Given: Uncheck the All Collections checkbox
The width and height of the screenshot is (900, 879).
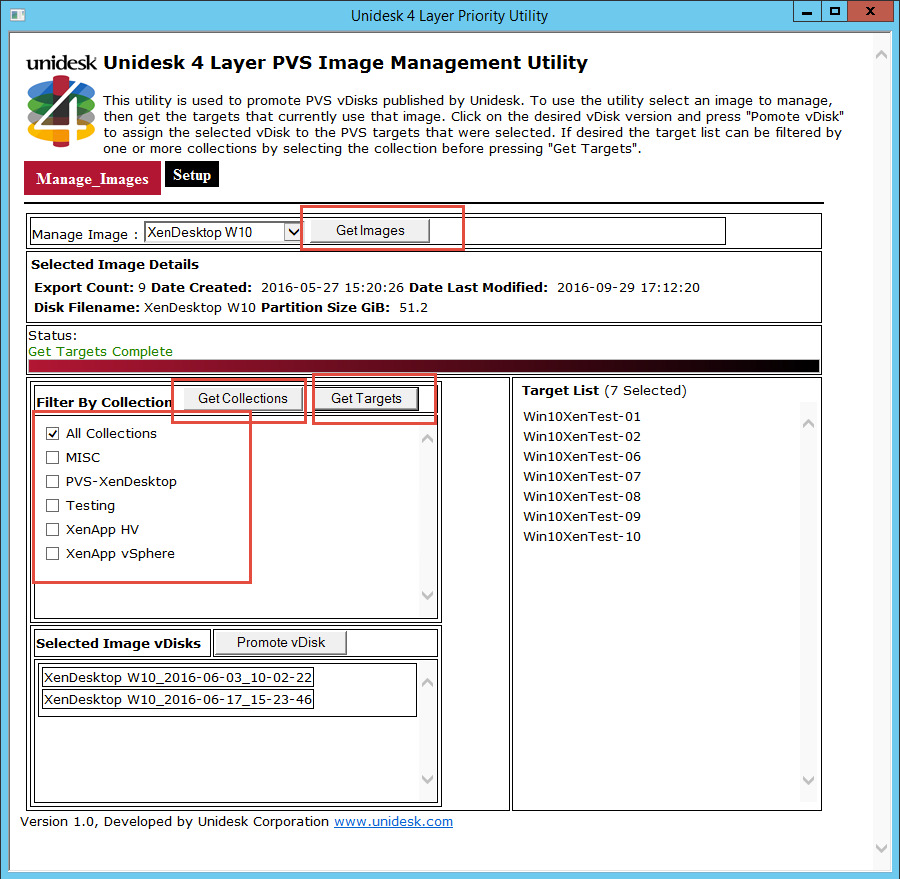Looking at the screenshot, I should [52, 433].
